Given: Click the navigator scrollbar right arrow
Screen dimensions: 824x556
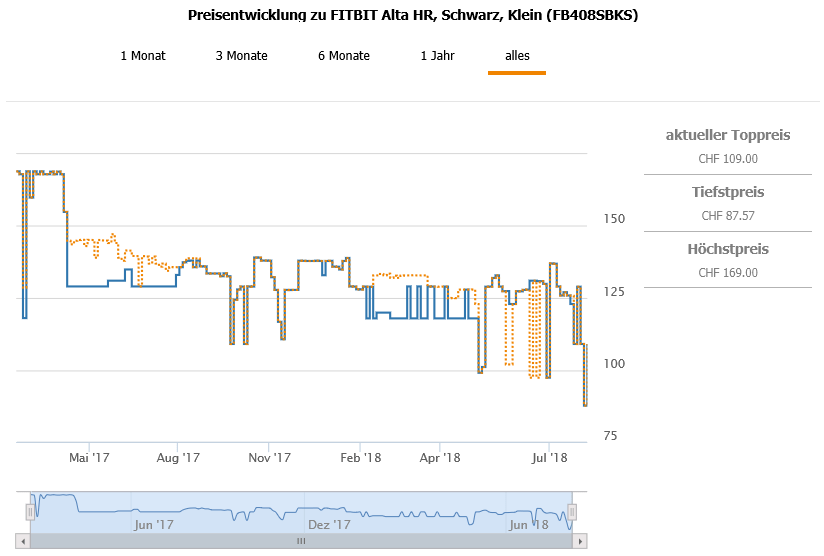Looking at the screenshot, I should click(579, 541).
